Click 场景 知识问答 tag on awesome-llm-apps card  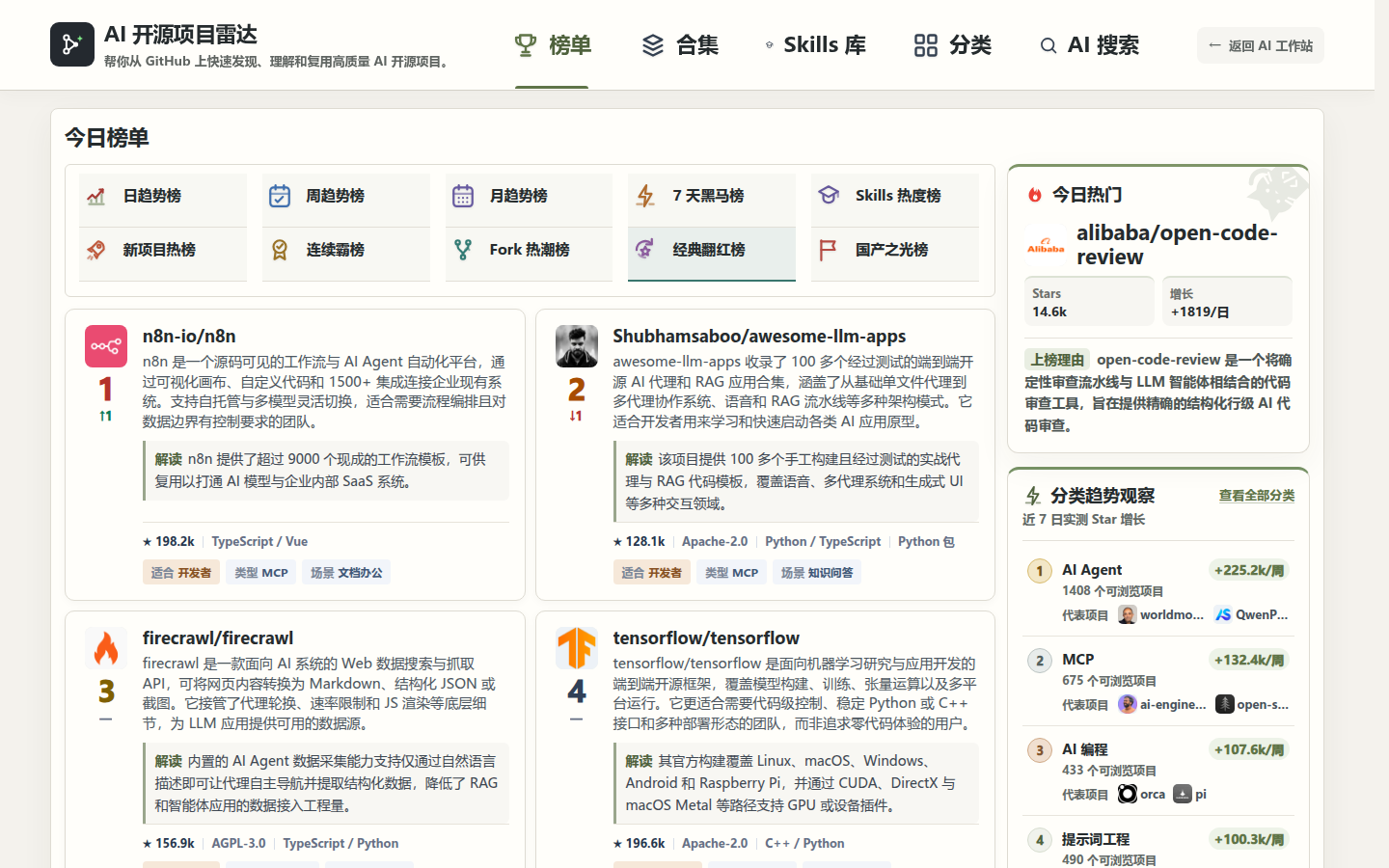[x=817, y=572]
